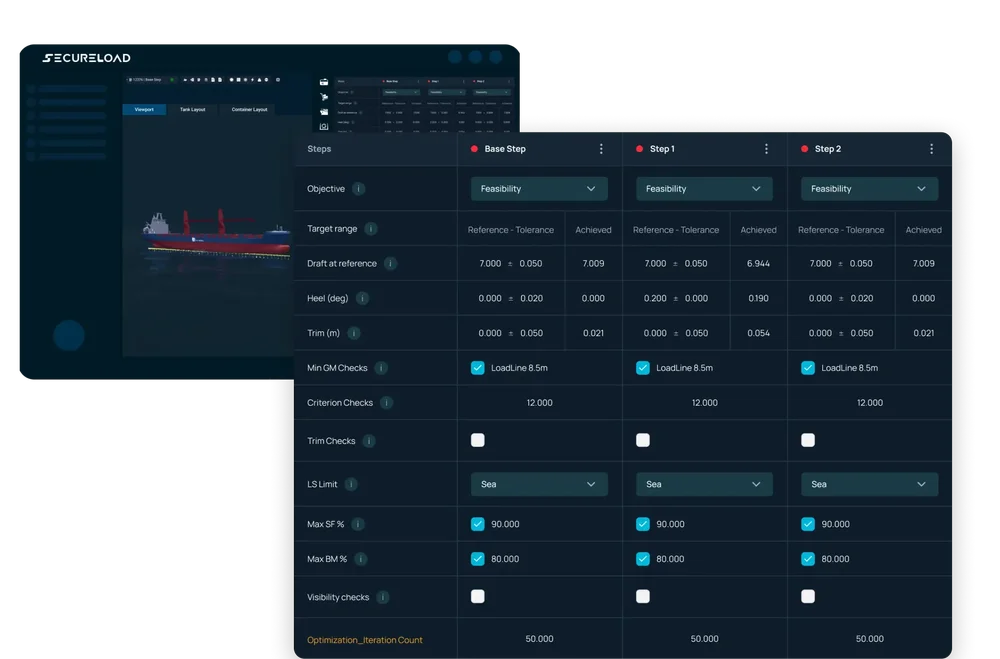Edit Step 1 heel reference 0.200

coord(655,298)
